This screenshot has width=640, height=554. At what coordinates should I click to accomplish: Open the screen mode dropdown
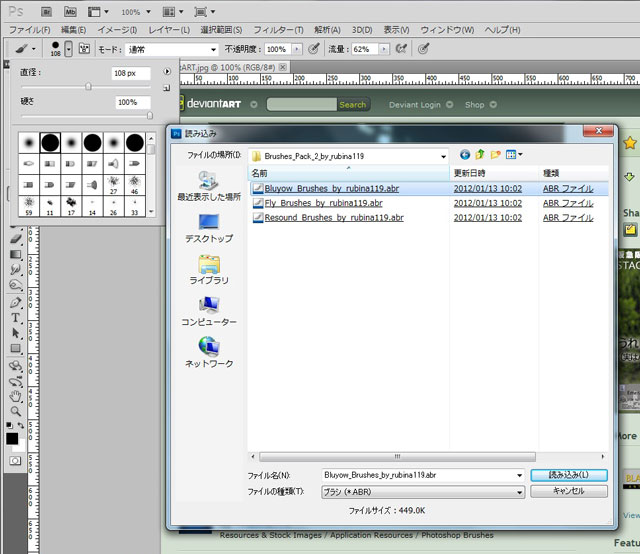204,12
